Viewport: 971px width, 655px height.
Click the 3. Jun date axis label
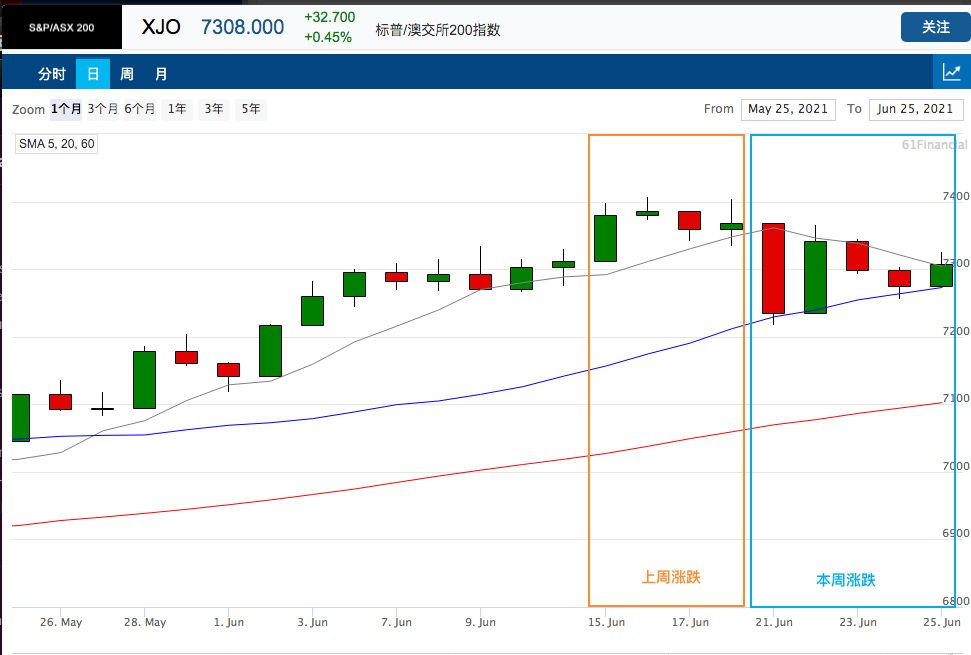(x=312, y=622)
